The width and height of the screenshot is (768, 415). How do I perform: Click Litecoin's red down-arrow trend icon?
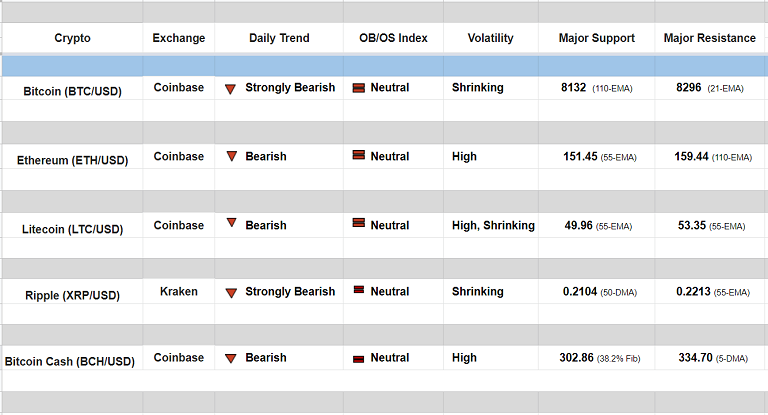pyautogui.click(x=231, y=223)
